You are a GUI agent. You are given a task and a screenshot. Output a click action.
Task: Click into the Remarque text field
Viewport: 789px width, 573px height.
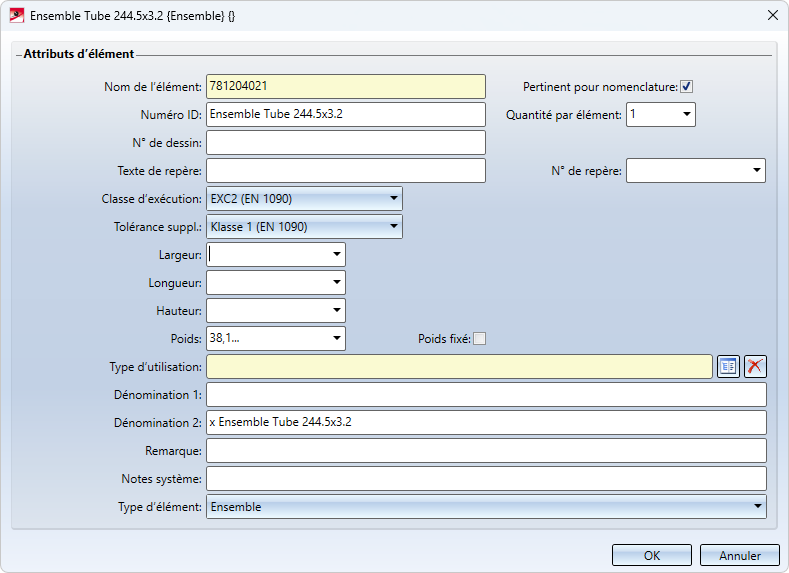[x=486, y=451]
